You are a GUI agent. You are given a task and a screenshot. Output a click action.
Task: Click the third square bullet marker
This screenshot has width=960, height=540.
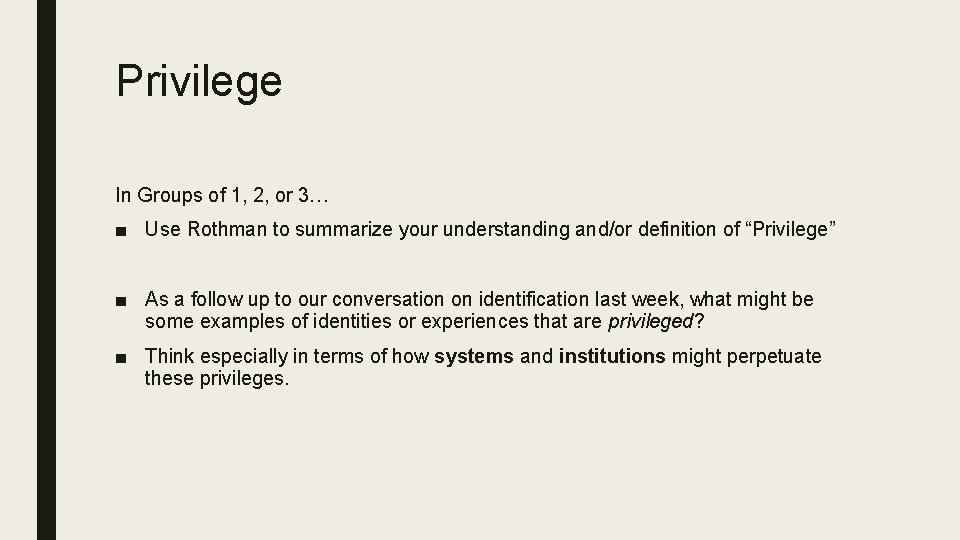point(120,357)
